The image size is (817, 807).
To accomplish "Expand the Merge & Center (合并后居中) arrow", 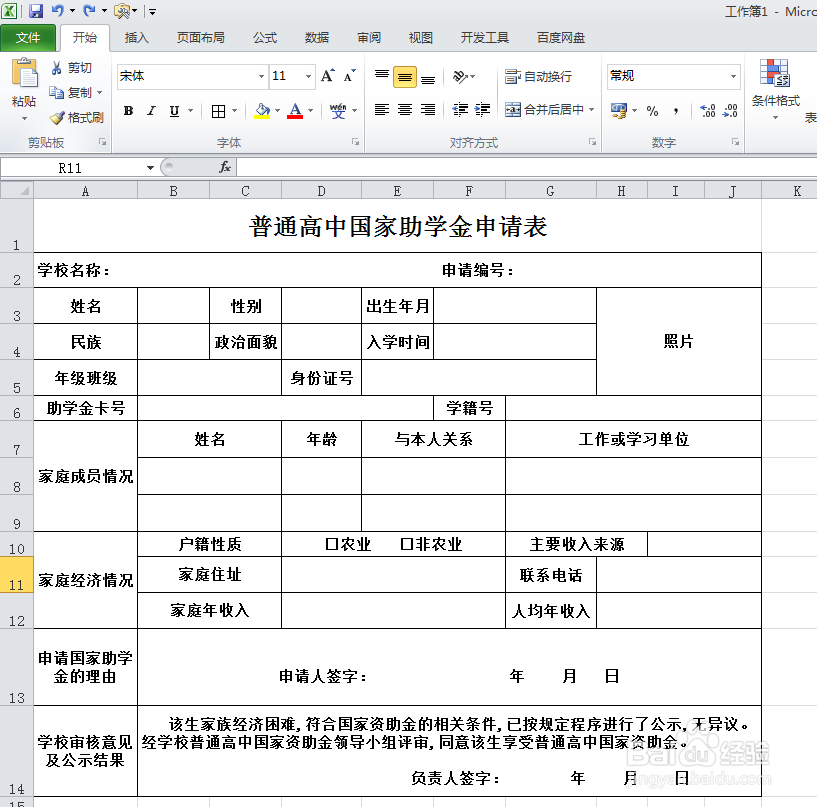I will pos(591,110).
